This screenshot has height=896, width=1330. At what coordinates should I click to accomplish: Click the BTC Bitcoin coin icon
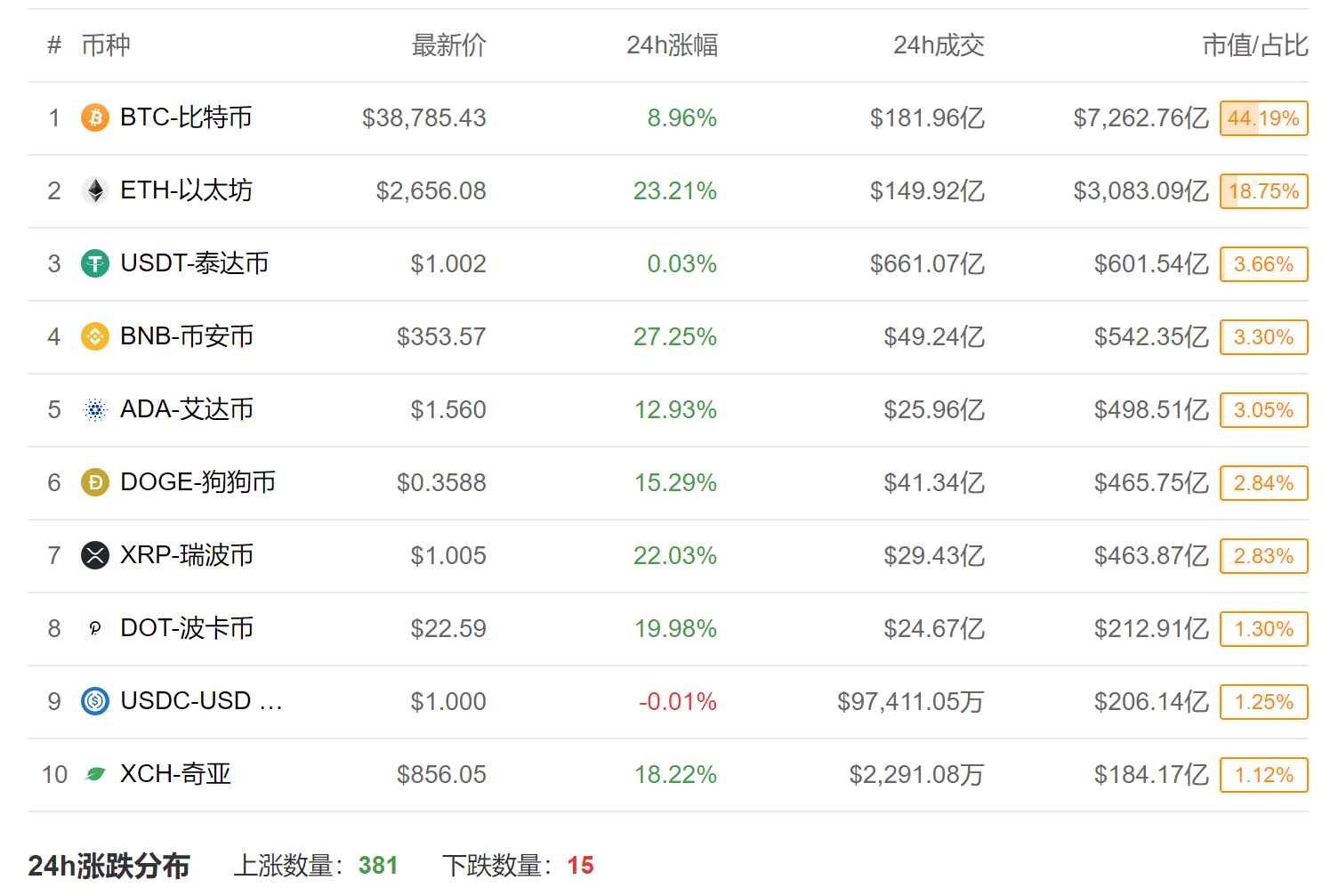[x=93, y=117]
